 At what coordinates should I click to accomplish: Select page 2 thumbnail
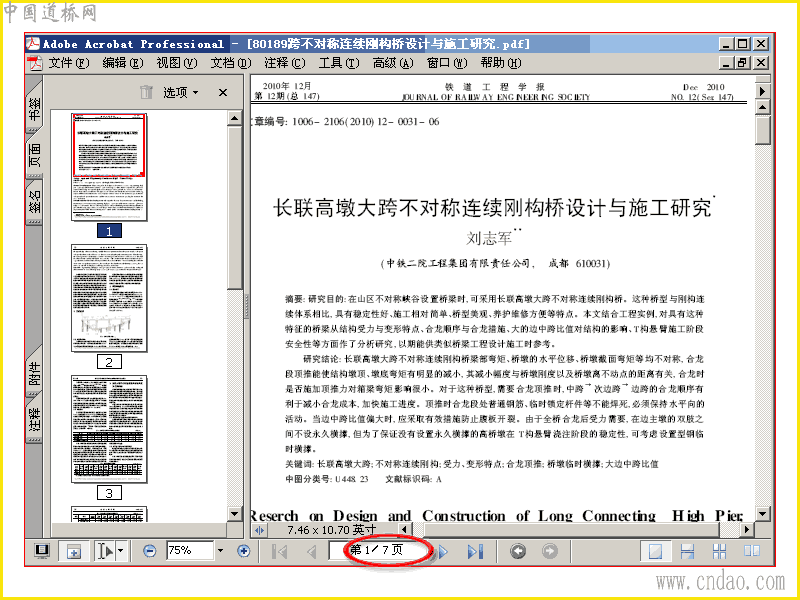[109, 298]
